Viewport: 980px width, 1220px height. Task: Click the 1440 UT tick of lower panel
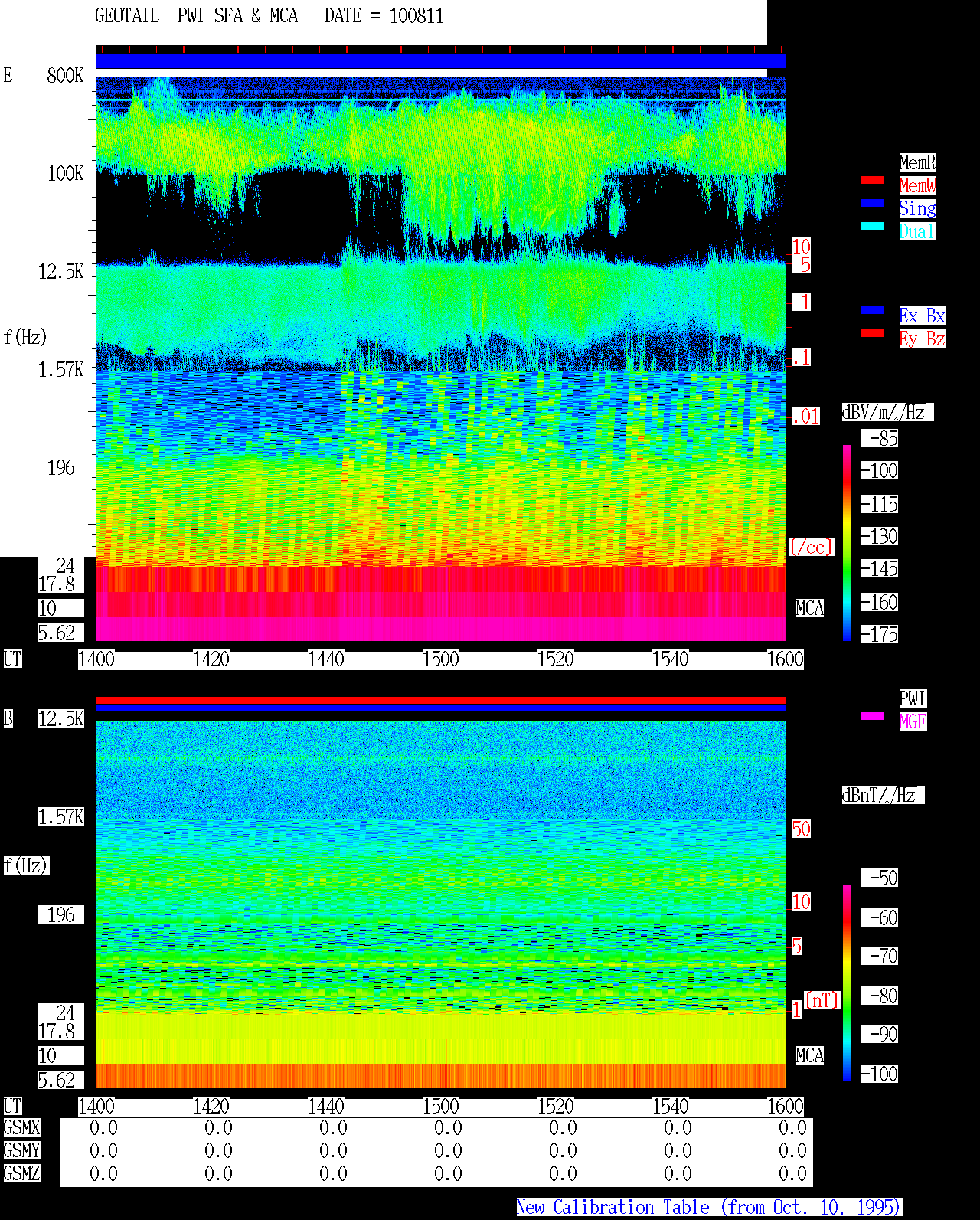[x=326, y=1107]
